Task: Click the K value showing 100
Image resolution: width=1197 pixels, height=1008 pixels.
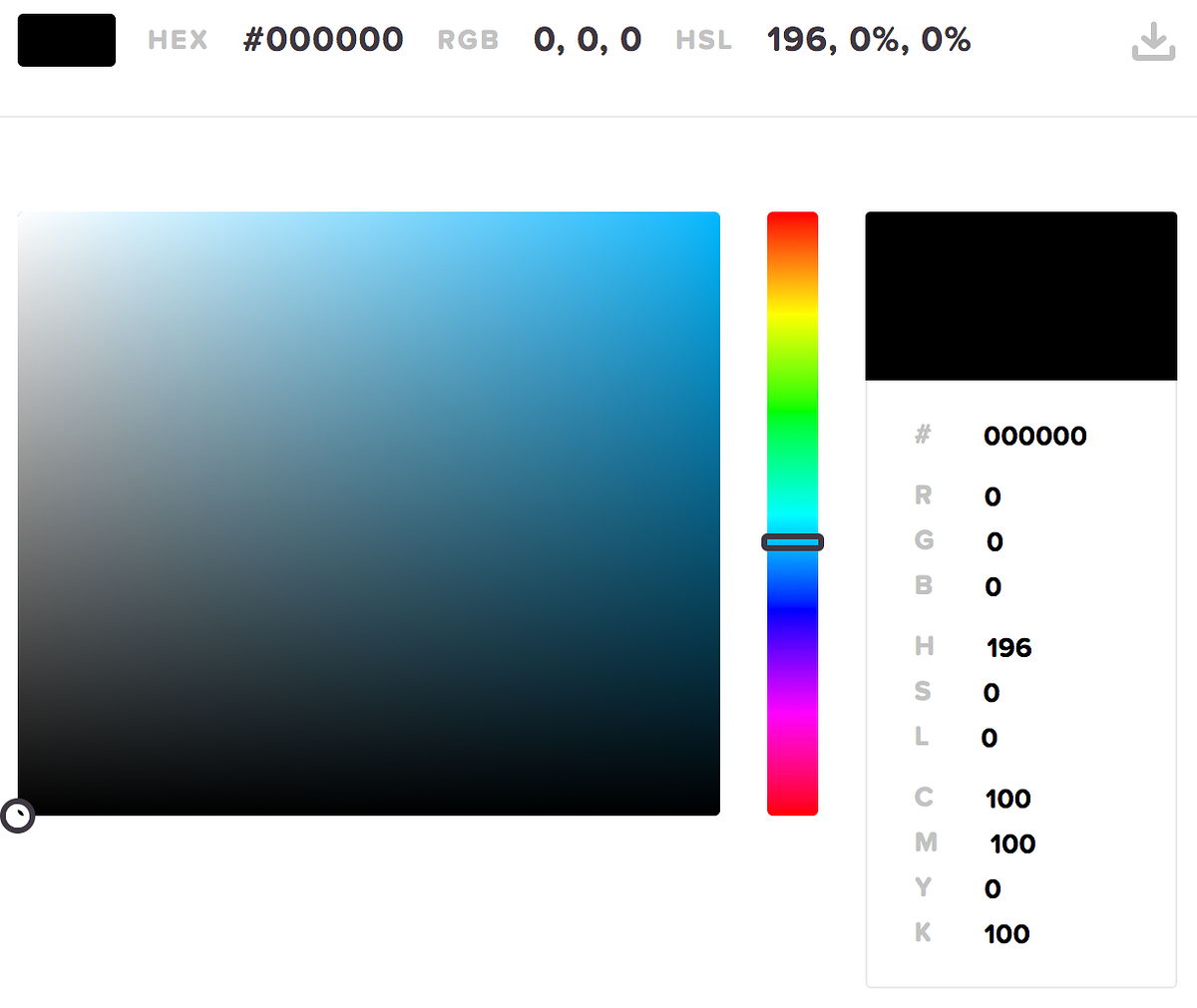Action: click(x=1006, y=934)
